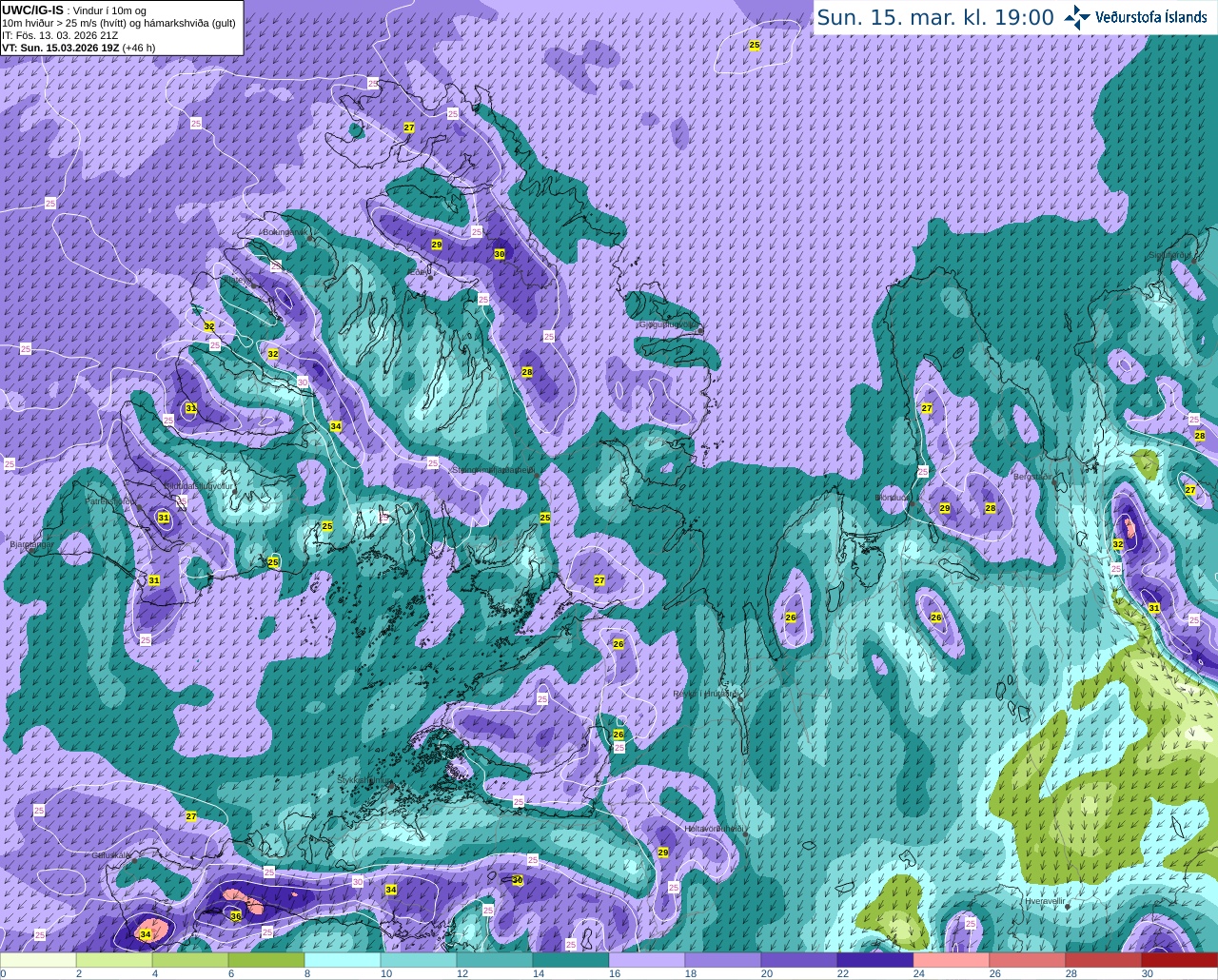Click the "UWC/IG-IS : Vindur í 10m og" title line
Screen dimensions: 1218x980
coord(74,10)
